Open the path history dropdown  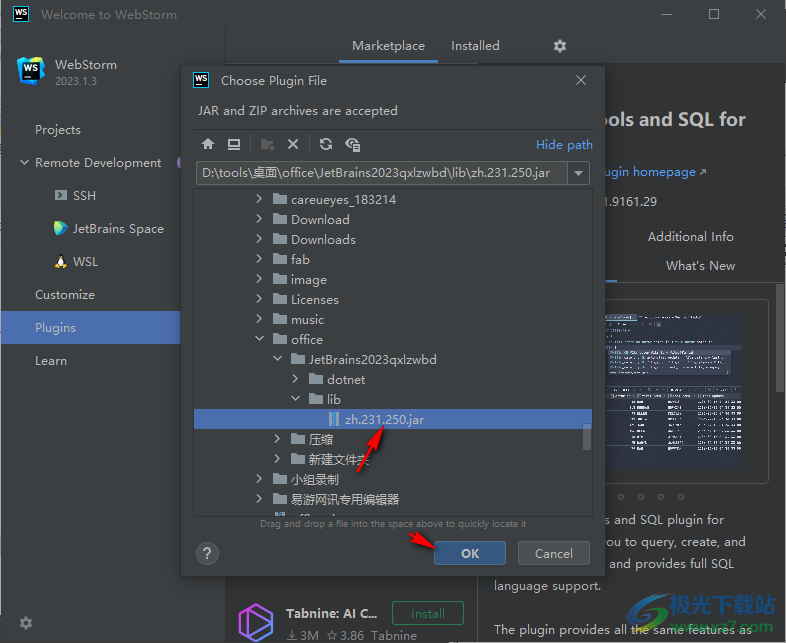578,173
